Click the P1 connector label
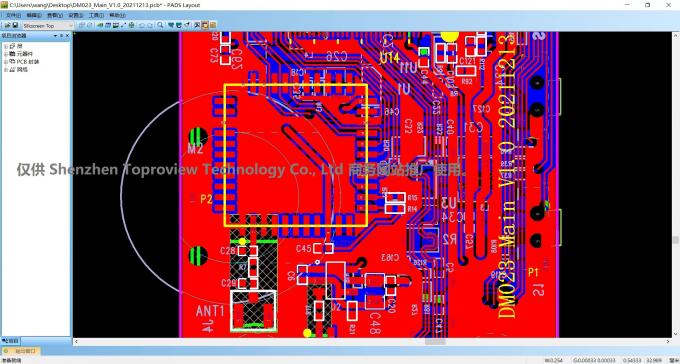680x364 pixels. coord(533,272)
